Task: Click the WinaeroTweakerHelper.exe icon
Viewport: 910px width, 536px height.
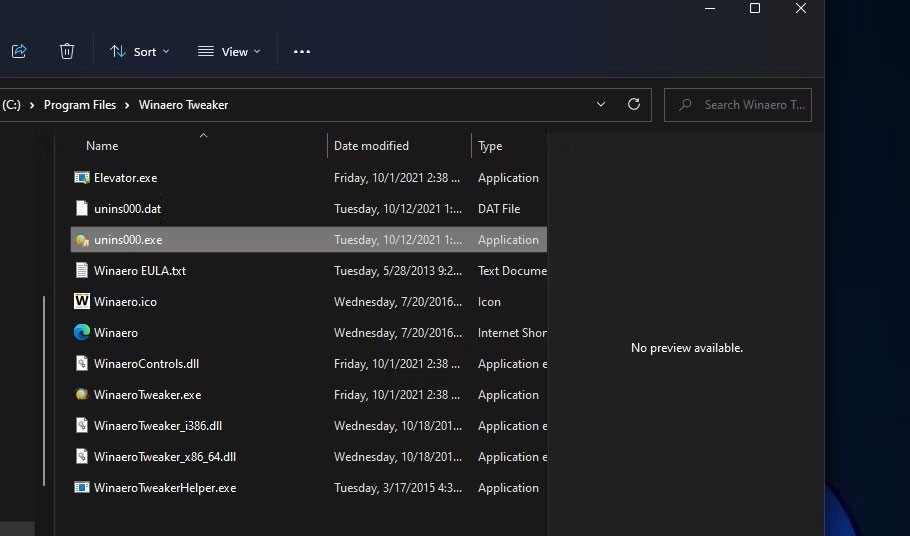Action: pyautogui.click(x=82, y=488)
